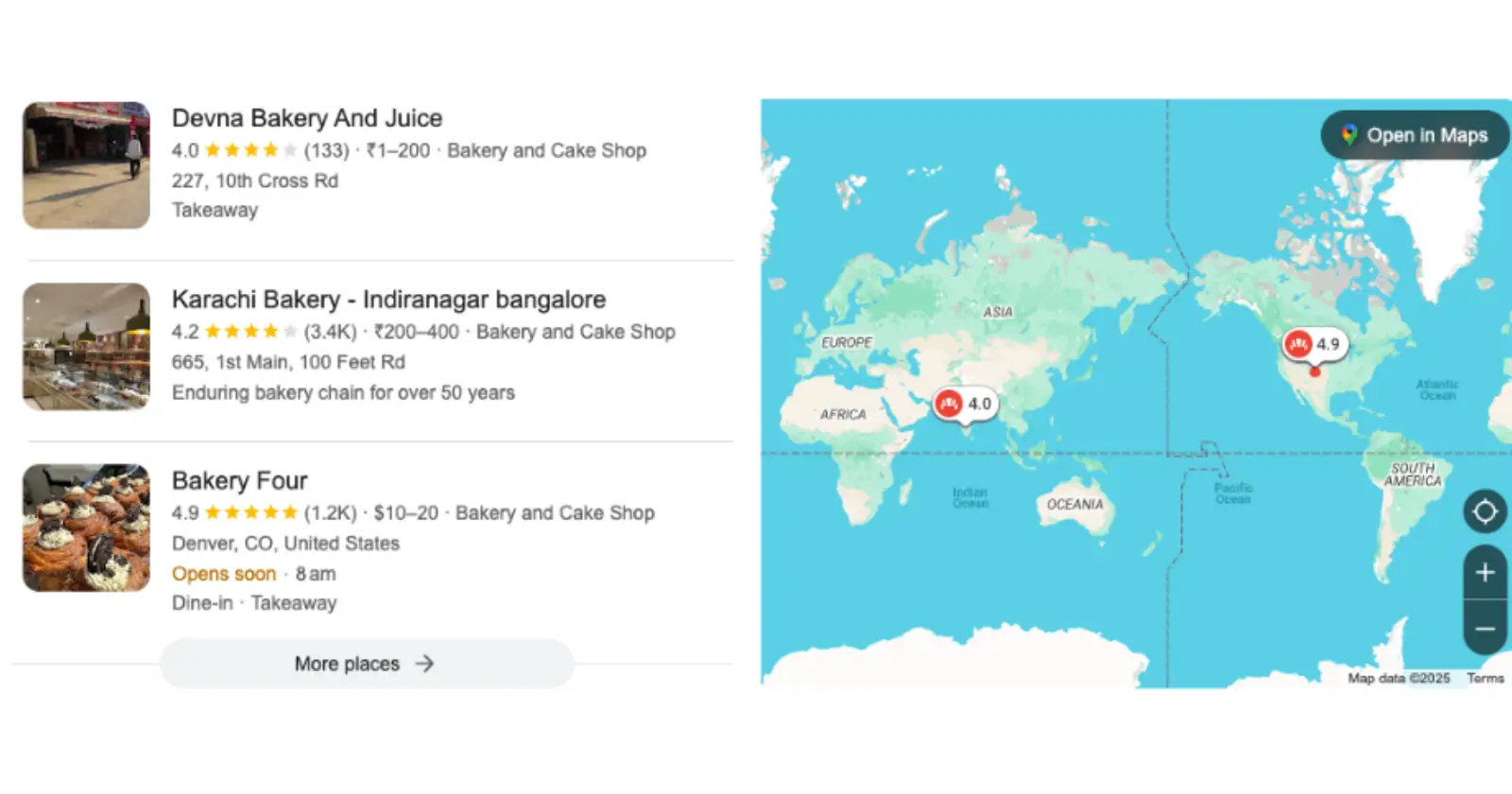
Task: Select the 4.0 rated bakery pin near India
Action: pos(966,404)
